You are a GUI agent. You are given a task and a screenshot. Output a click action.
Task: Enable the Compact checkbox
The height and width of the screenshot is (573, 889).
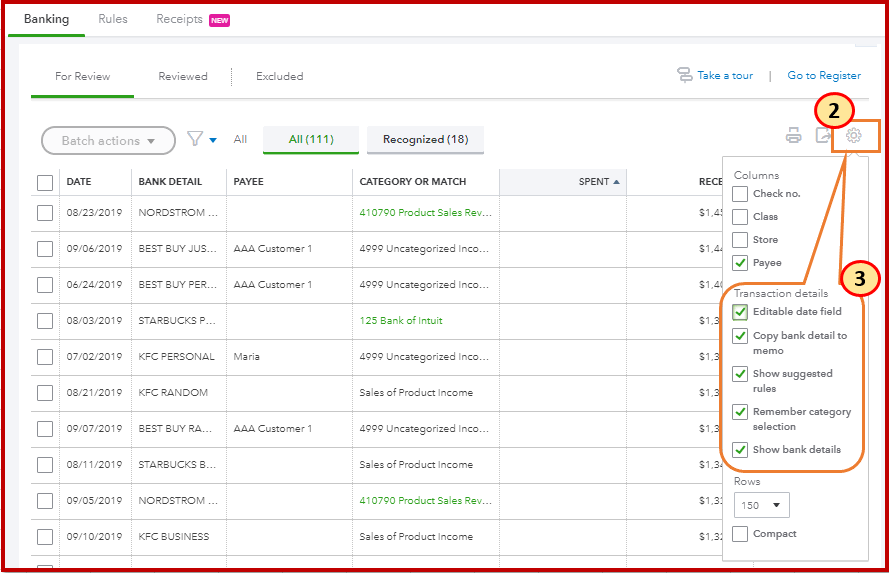point(739,534)
